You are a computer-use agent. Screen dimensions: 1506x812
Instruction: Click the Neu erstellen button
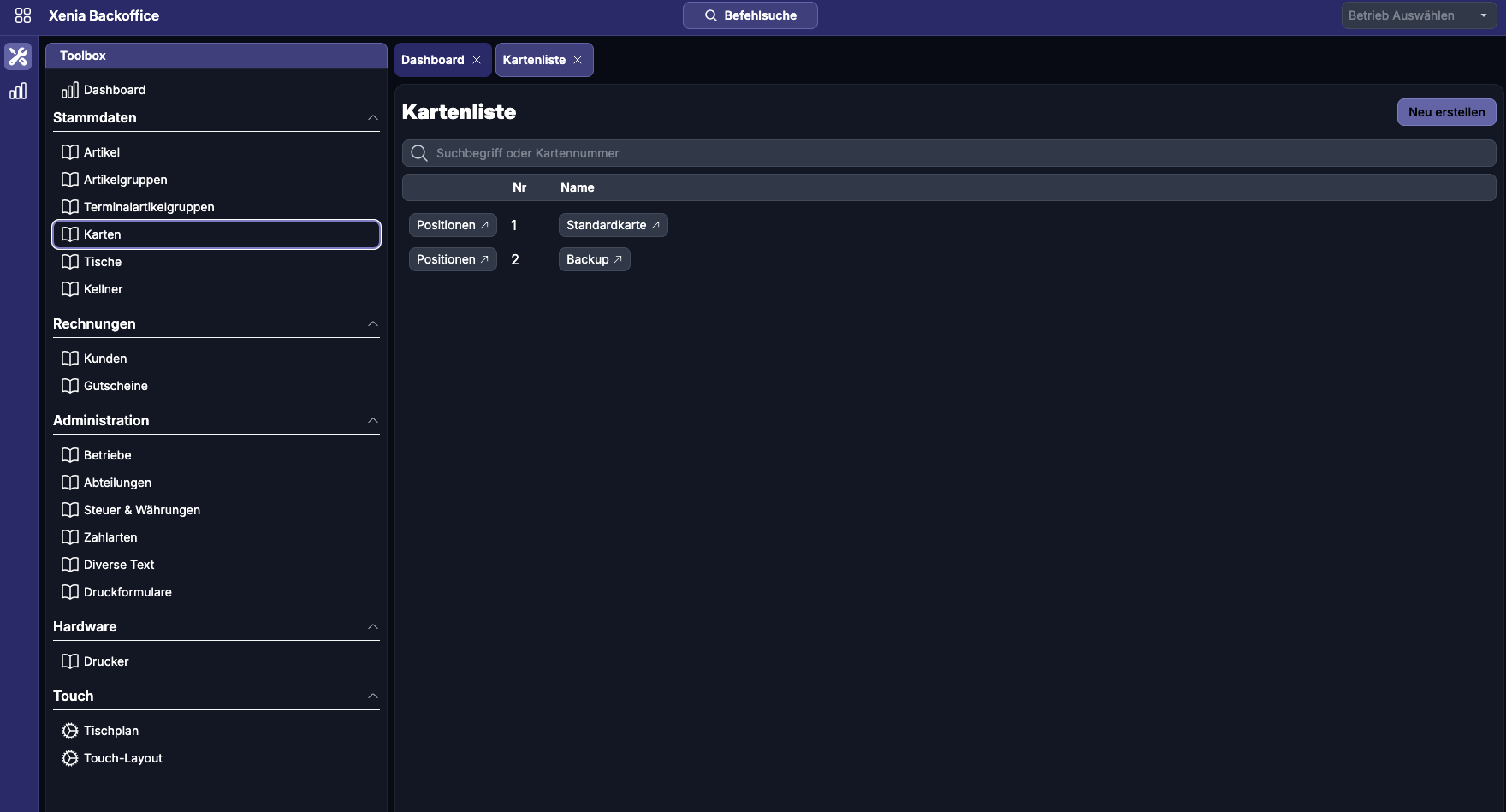click(1446, 112)
